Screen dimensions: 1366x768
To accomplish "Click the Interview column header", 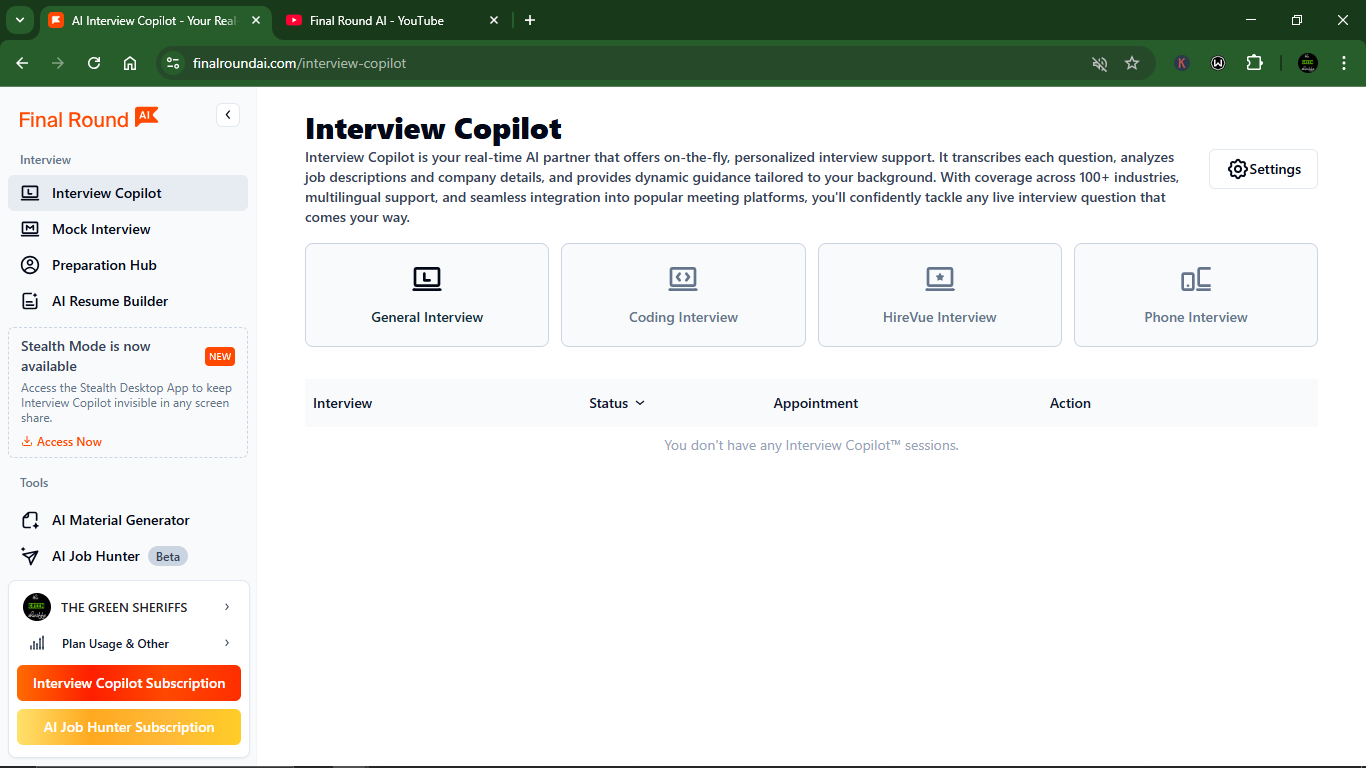I will pyautogui.click(x=342, y=403).
